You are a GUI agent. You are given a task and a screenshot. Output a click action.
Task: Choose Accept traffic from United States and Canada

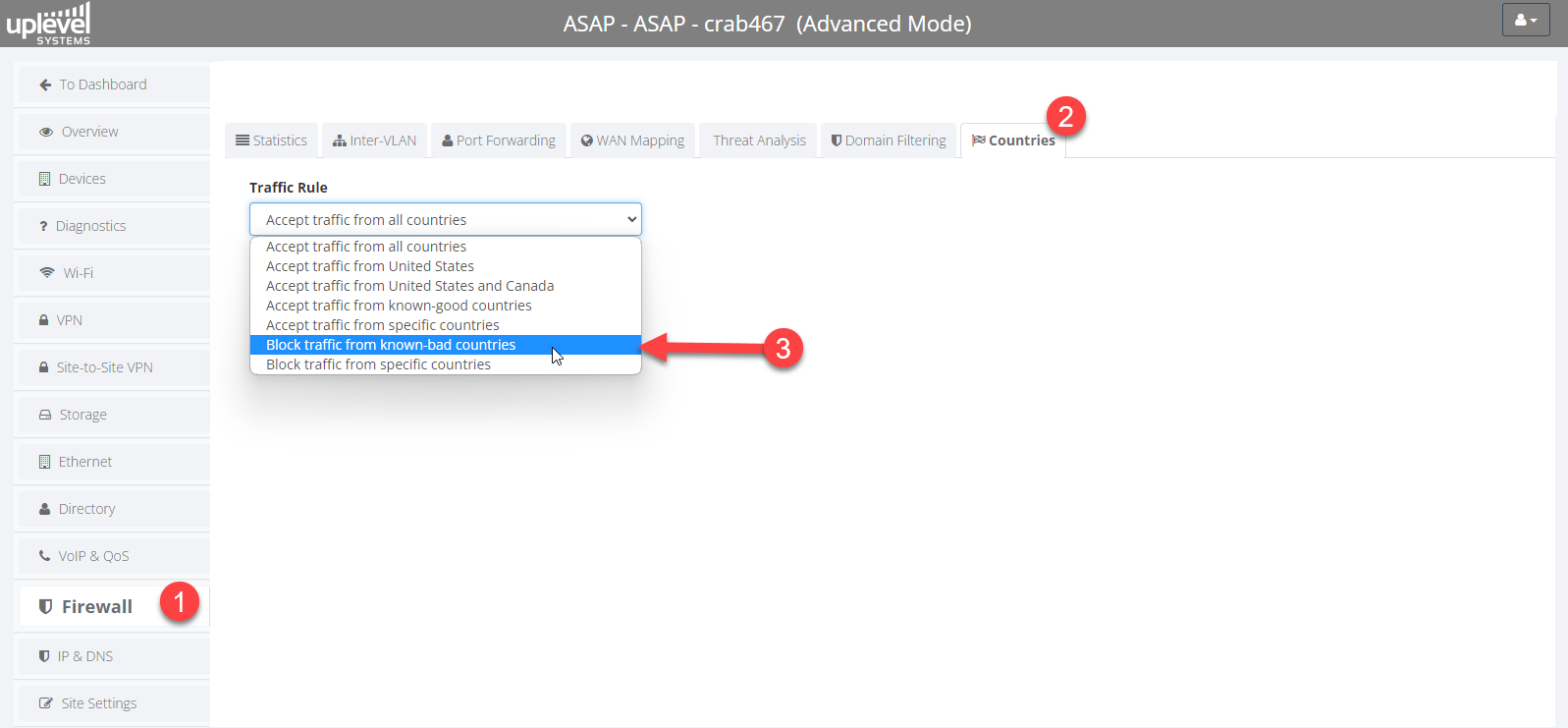click(446, 286)
